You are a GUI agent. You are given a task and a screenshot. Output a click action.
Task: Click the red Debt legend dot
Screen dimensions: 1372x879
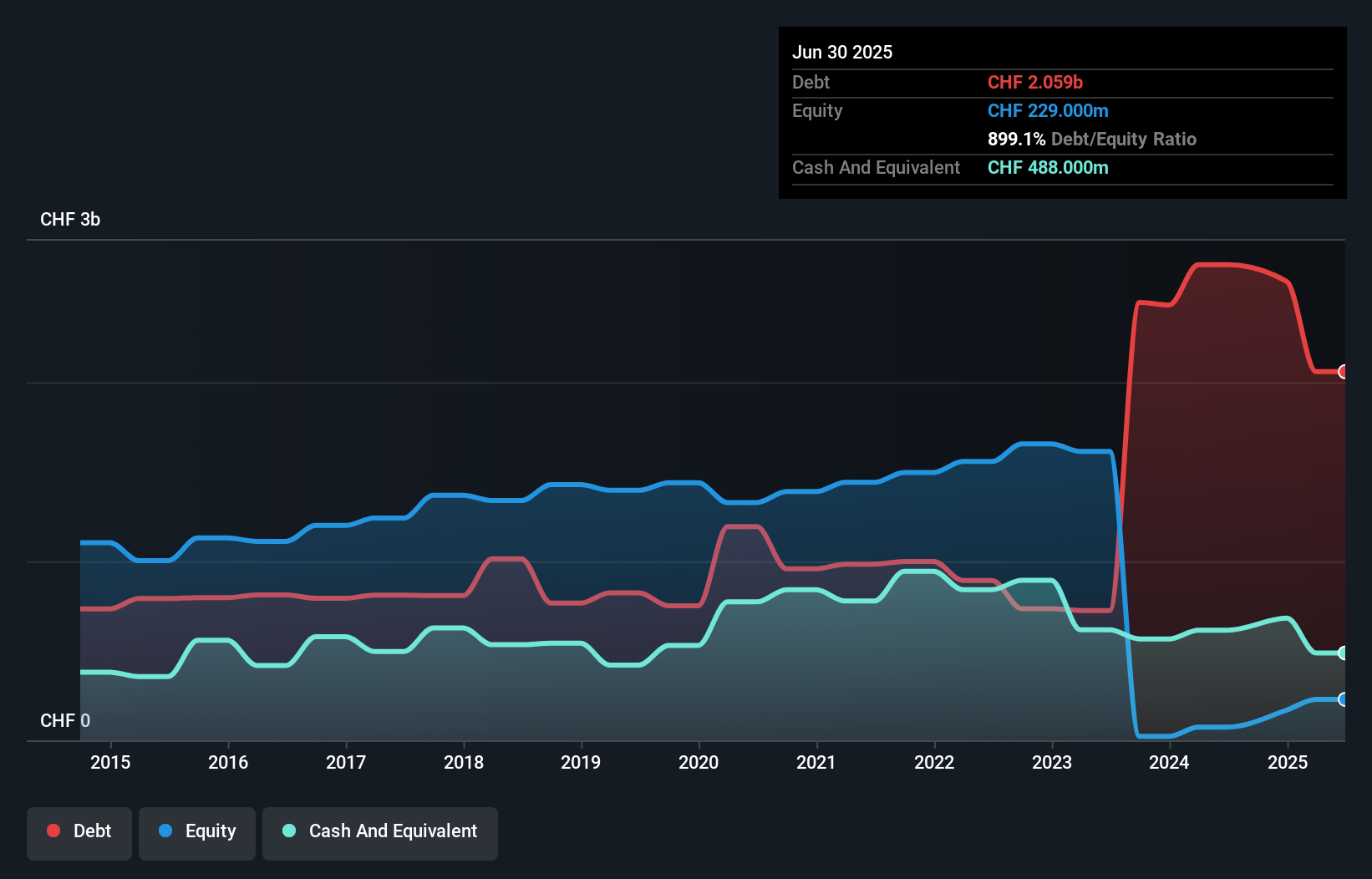53,831
